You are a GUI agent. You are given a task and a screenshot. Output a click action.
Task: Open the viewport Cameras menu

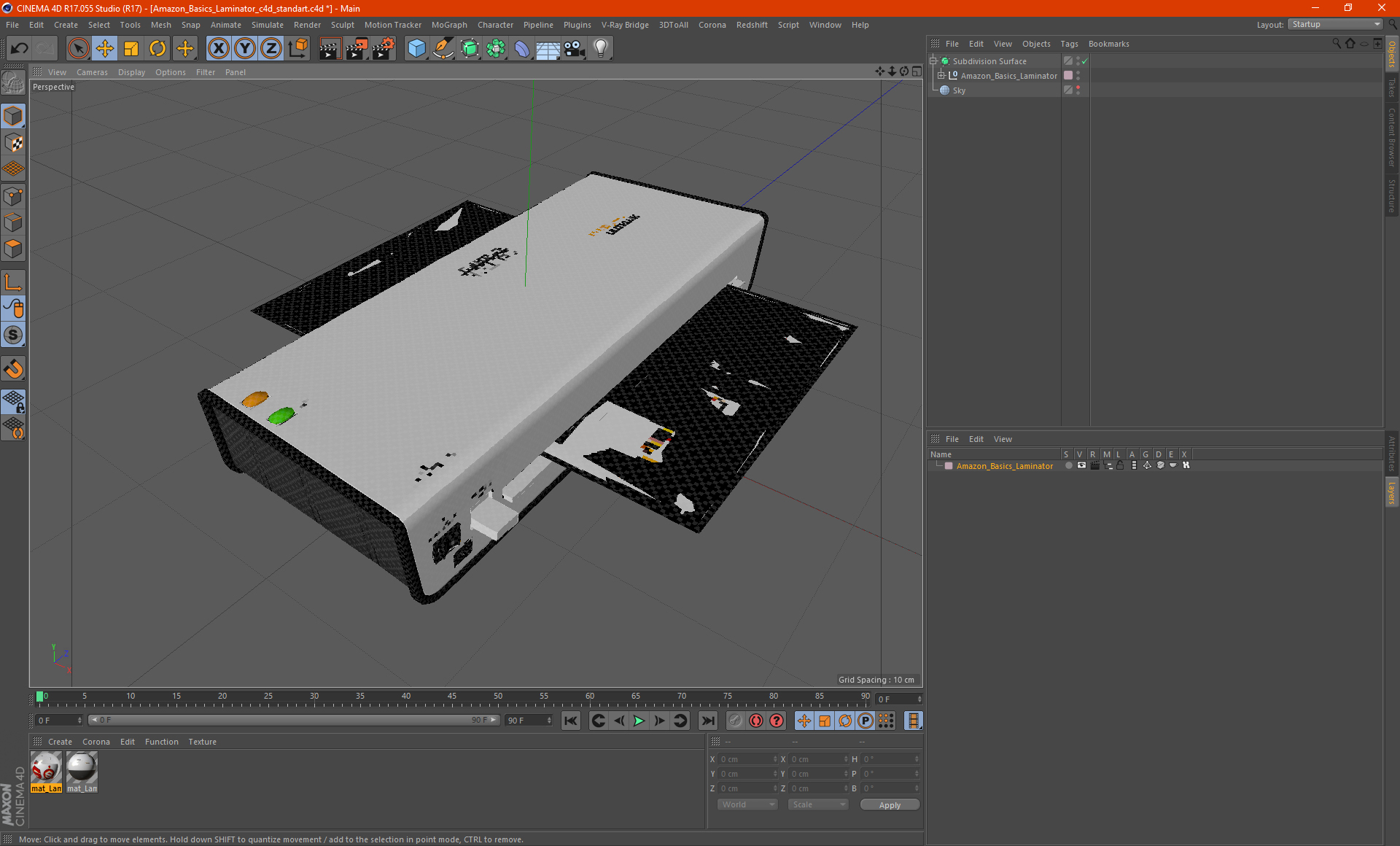[92, 72]
